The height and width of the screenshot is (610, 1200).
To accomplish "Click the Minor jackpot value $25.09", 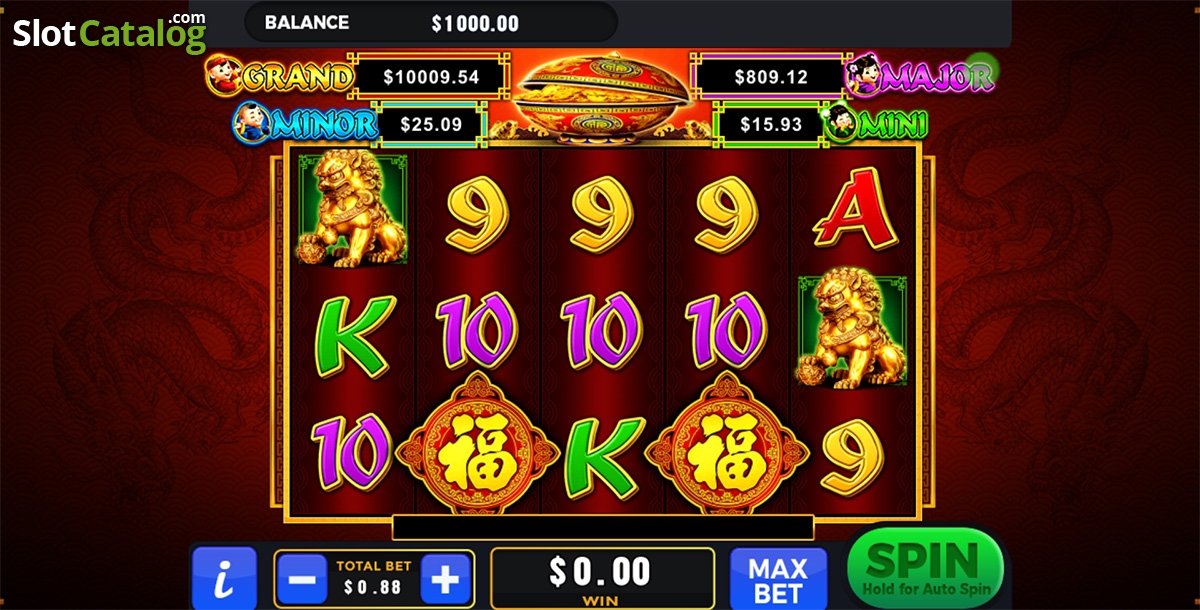I will [431, 124].
